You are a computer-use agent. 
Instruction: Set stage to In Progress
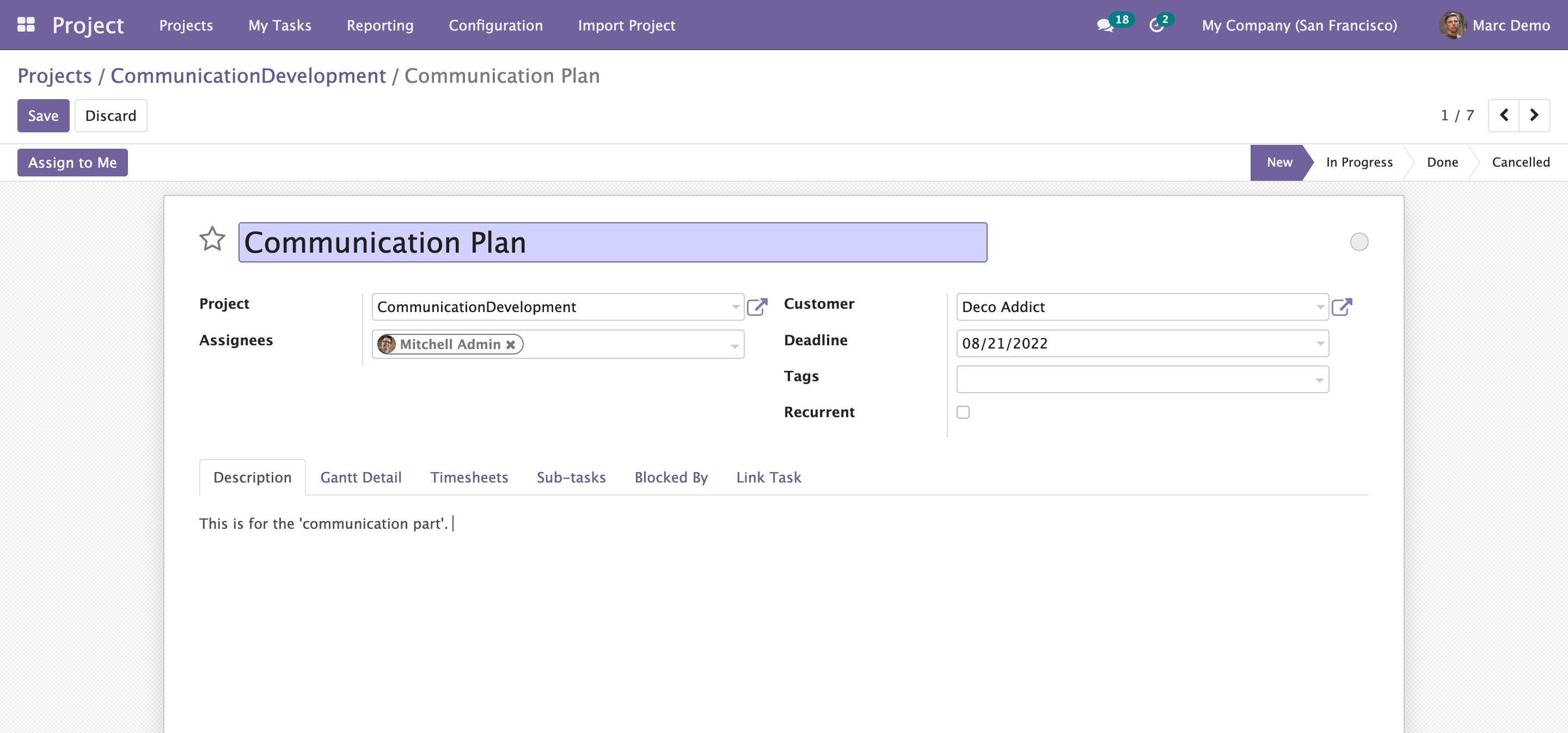[1358, 162]
